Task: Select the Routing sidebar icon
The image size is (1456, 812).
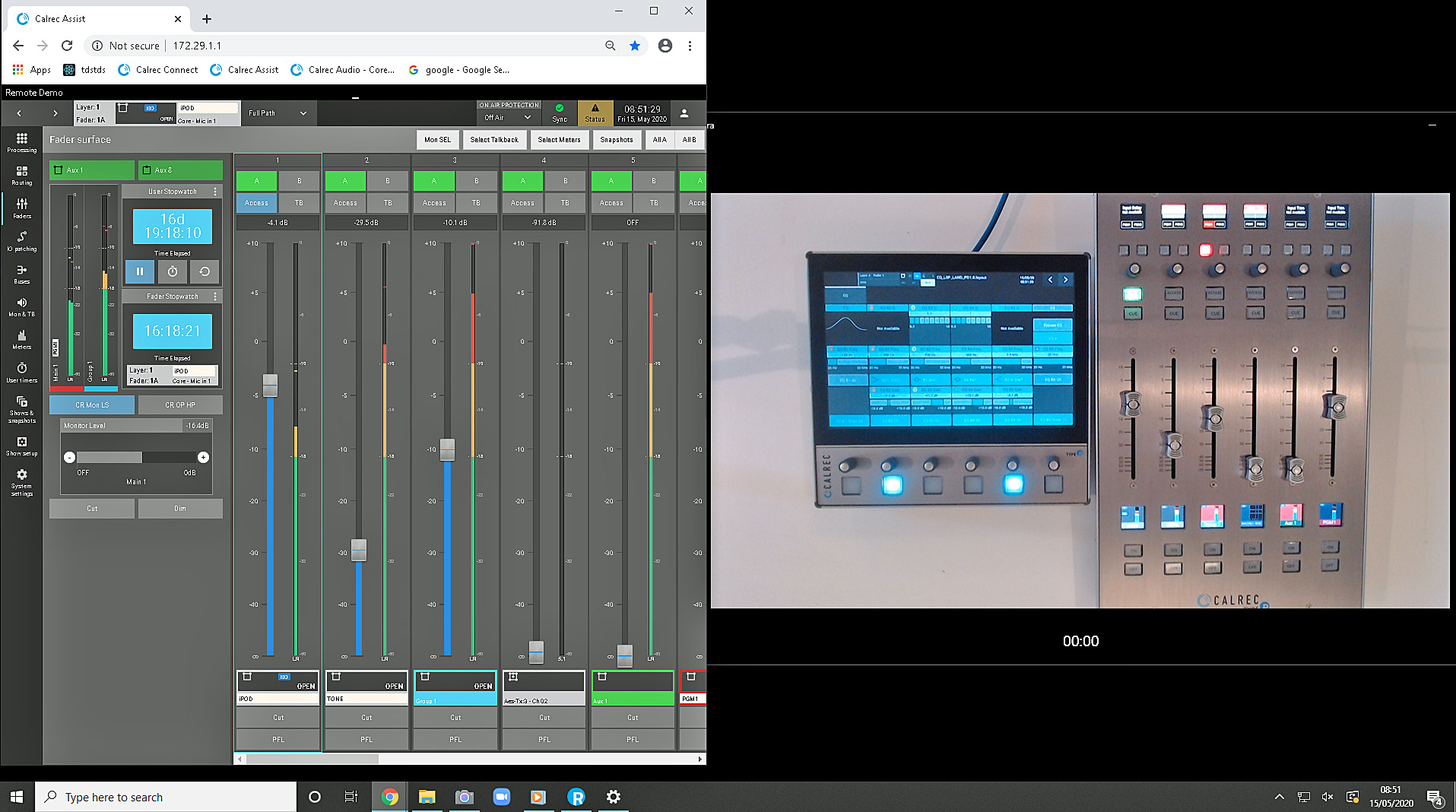Action: coord(21,176)
